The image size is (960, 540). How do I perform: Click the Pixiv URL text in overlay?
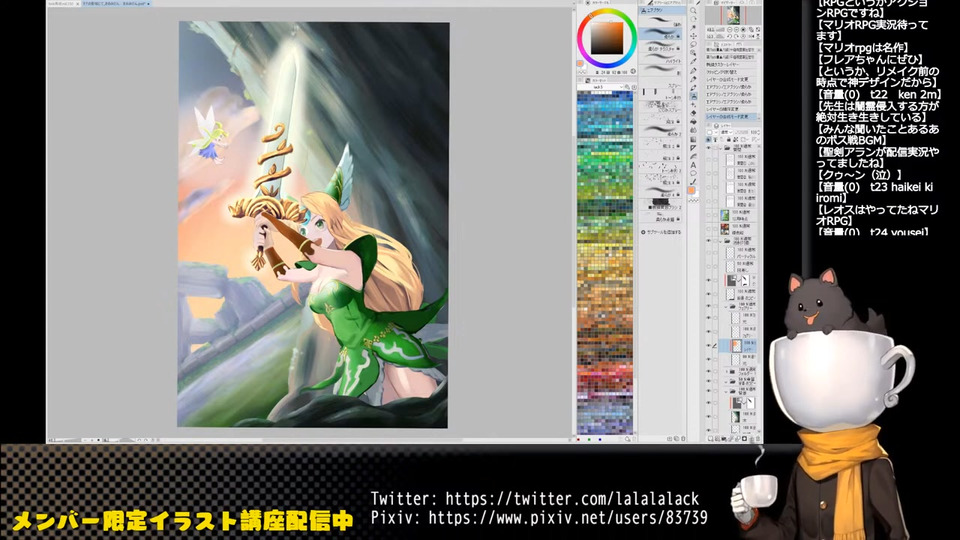pos(568,518)
